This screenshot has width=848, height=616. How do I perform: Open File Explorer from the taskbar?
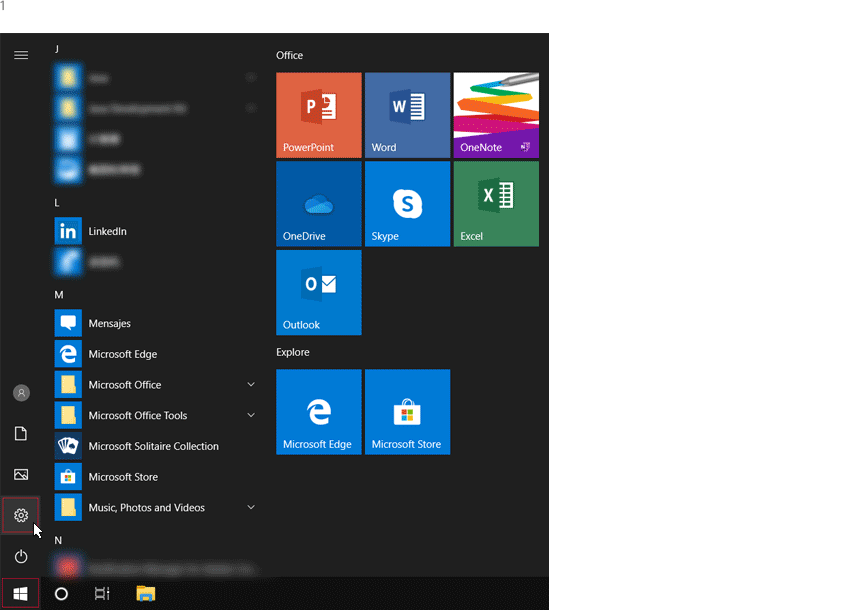tap(146, 593)
